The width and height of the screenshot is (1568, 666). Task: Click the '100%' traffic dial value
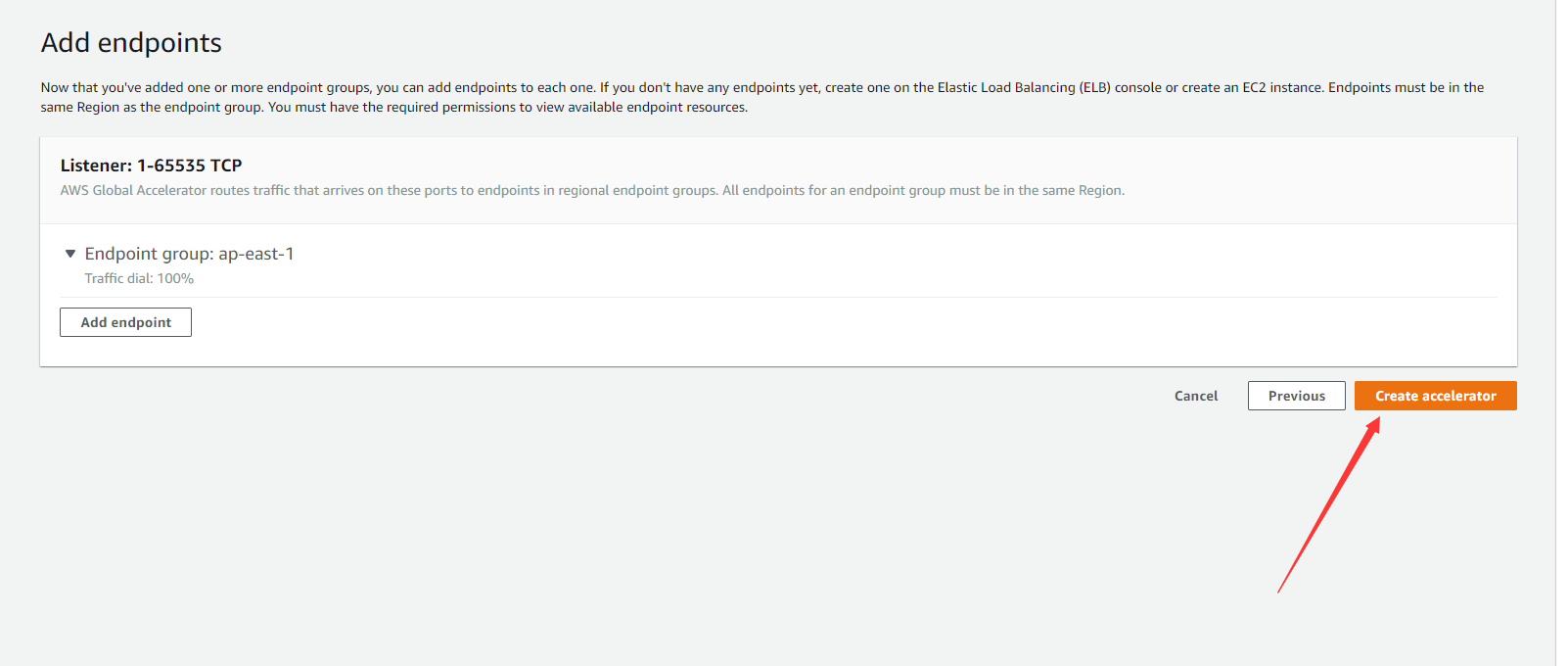(x=175, y=278)
